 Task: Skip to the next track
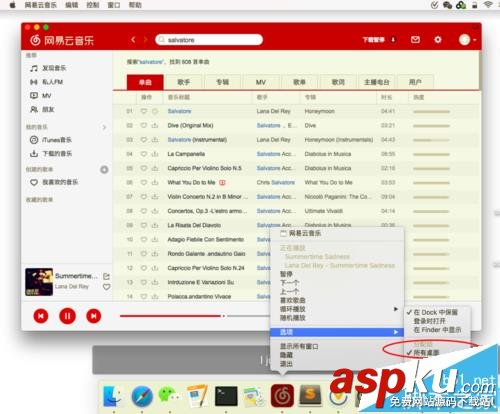coord(94,316)
